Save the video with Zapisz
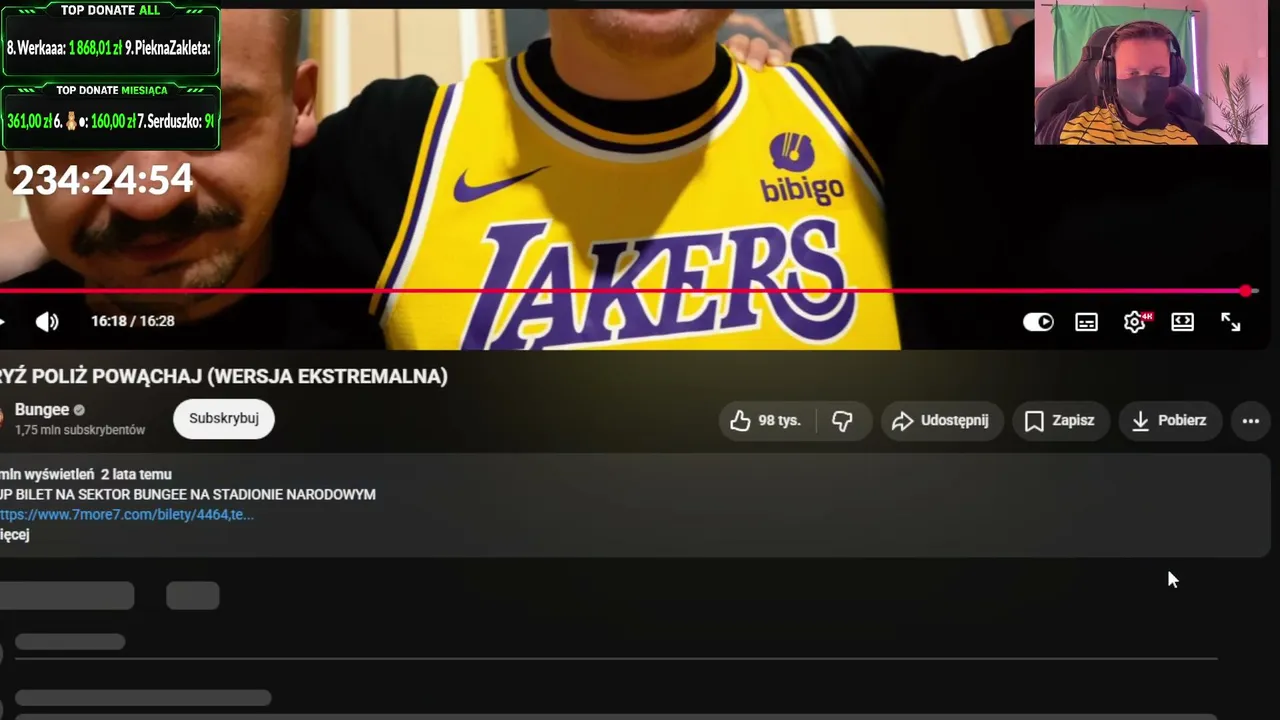Screen dimensions: 1280x720 point(1060,421)
